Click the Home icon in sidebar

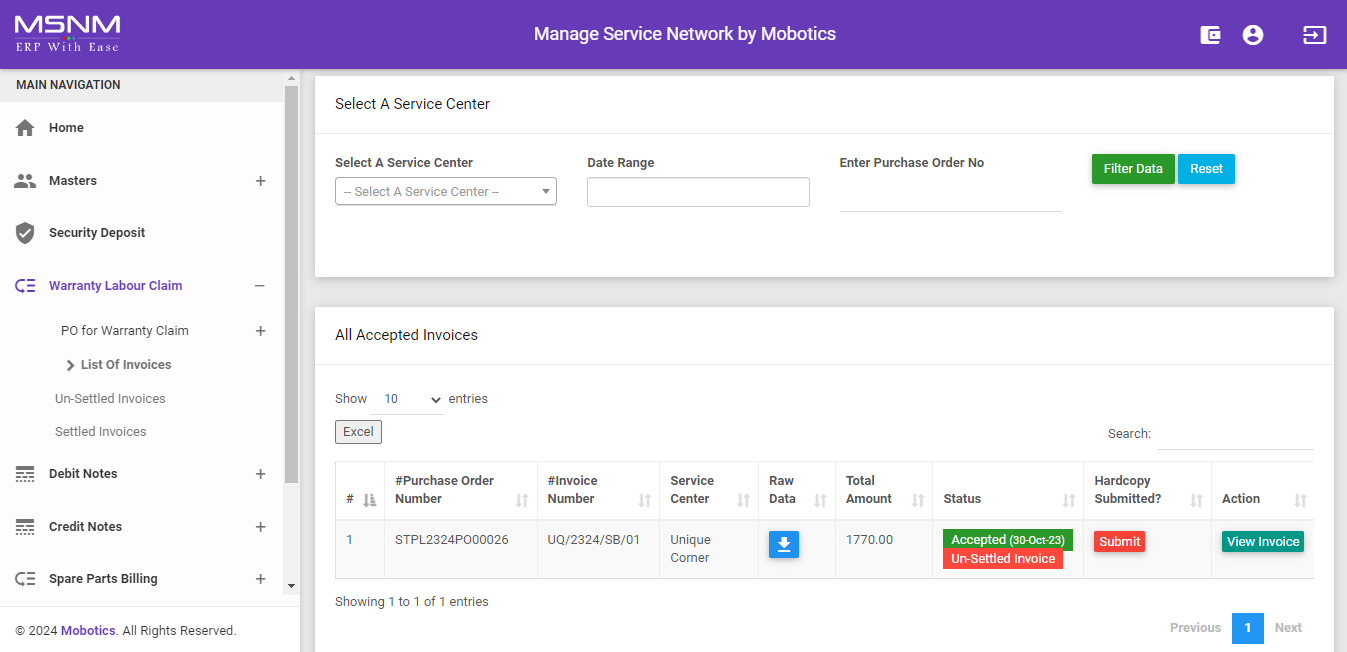[x=25, y=128]
